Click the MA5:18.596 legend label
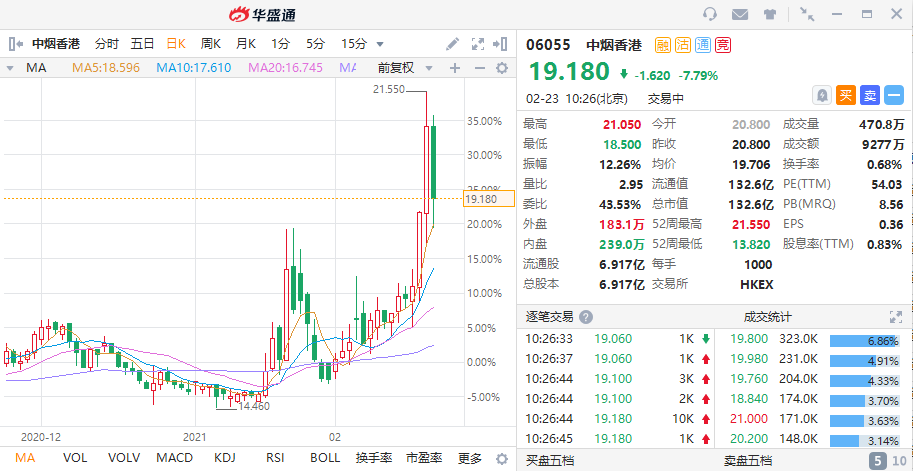Screen dimensions: 913x471 pyautogui.click(x=106, y=68)
